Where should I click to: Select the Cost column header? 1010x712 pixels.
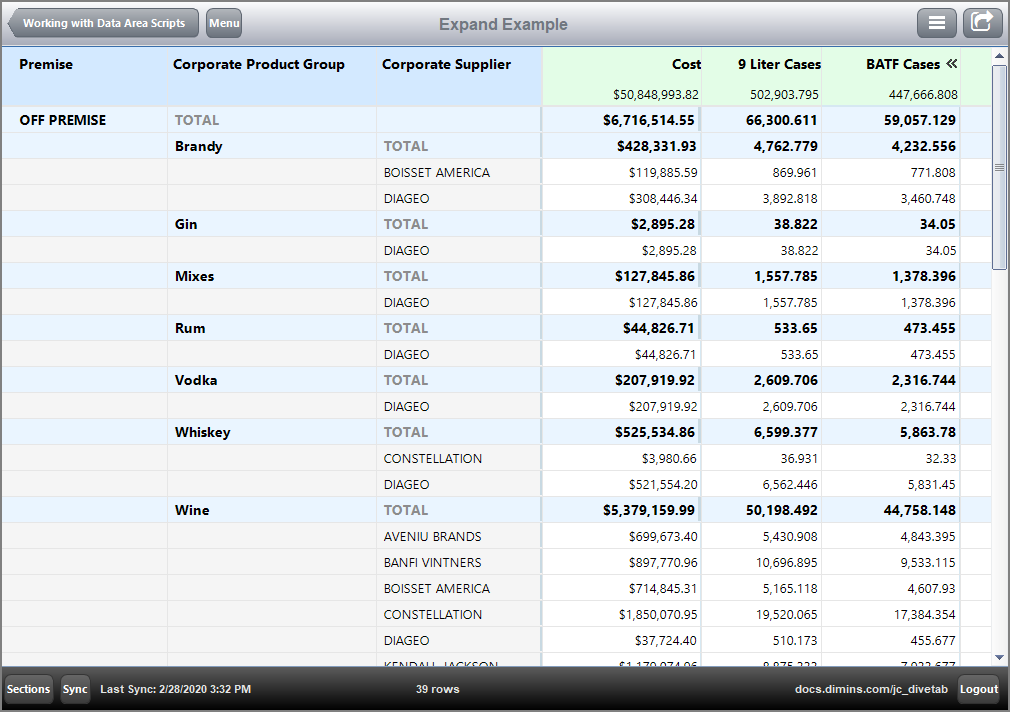(x=687, y=63)
